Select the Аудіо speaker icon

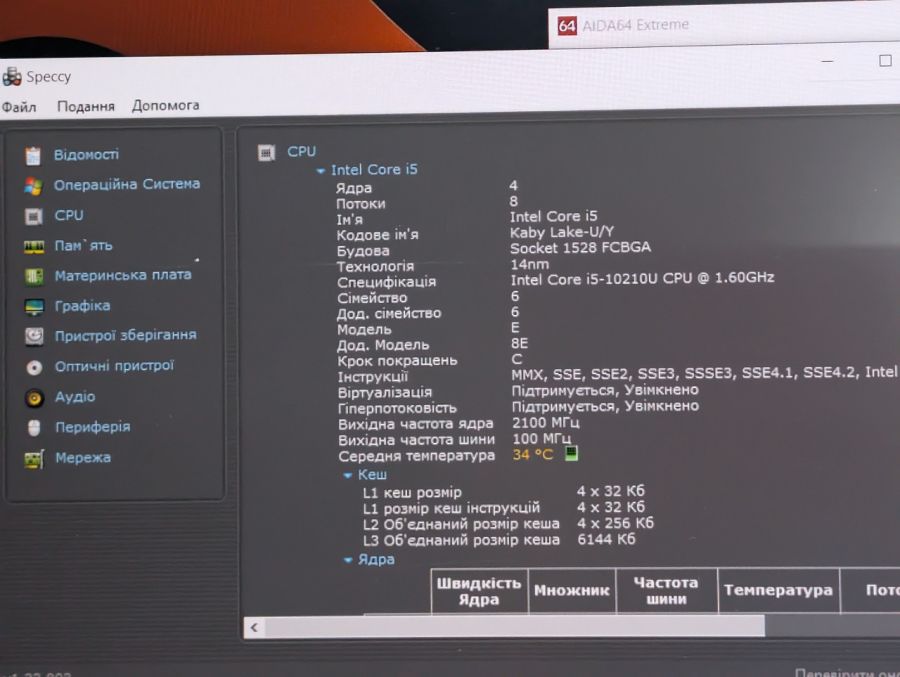(x=34, y=398)
